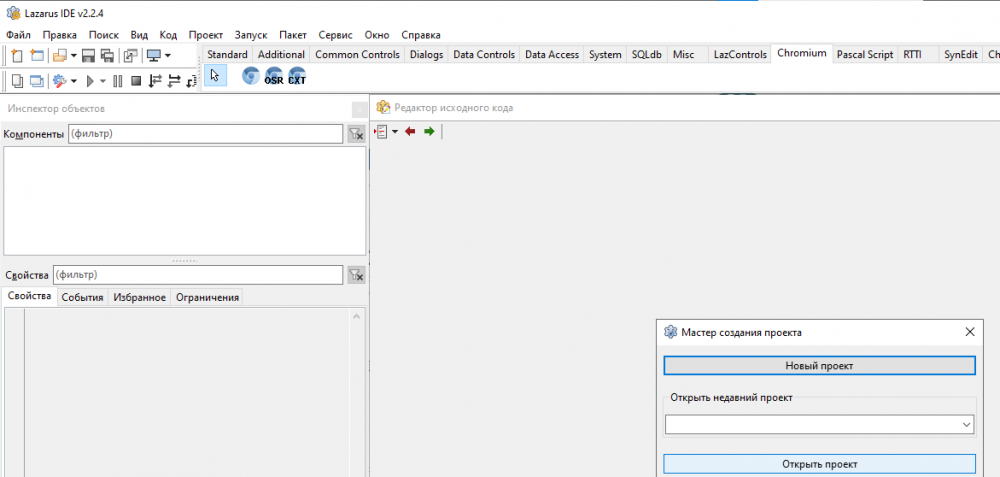
Task: Open the Запуск menu
Action: tap(251, 35)
